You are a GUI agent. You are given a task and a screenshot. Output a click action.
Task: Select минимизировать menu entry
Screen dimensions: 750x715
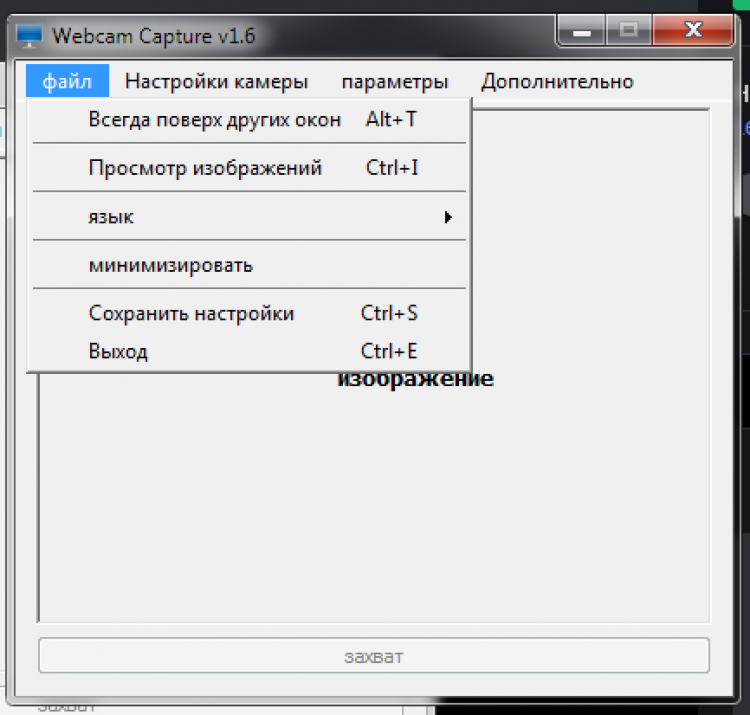pos(249,265)
